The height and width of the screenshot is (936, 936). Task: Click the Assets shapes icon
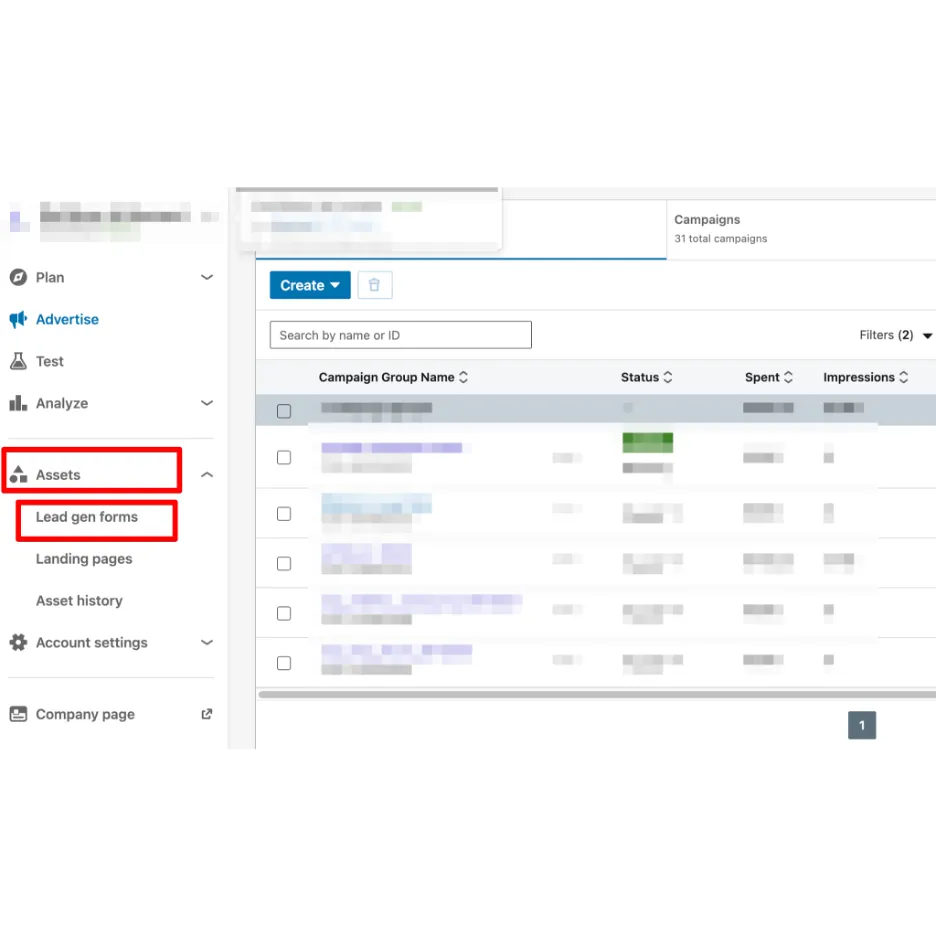[18, 475]
